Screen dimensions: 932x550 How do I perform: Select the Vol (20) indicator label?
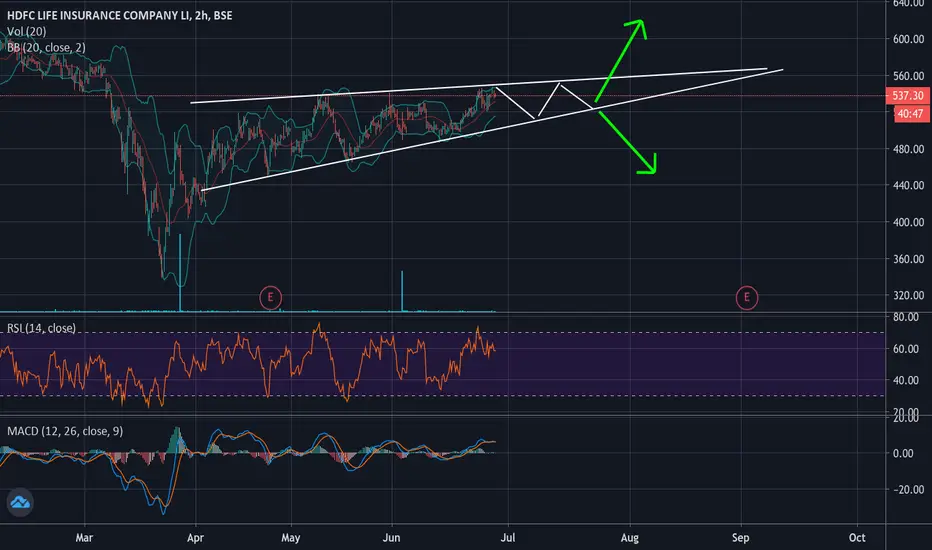26,32
